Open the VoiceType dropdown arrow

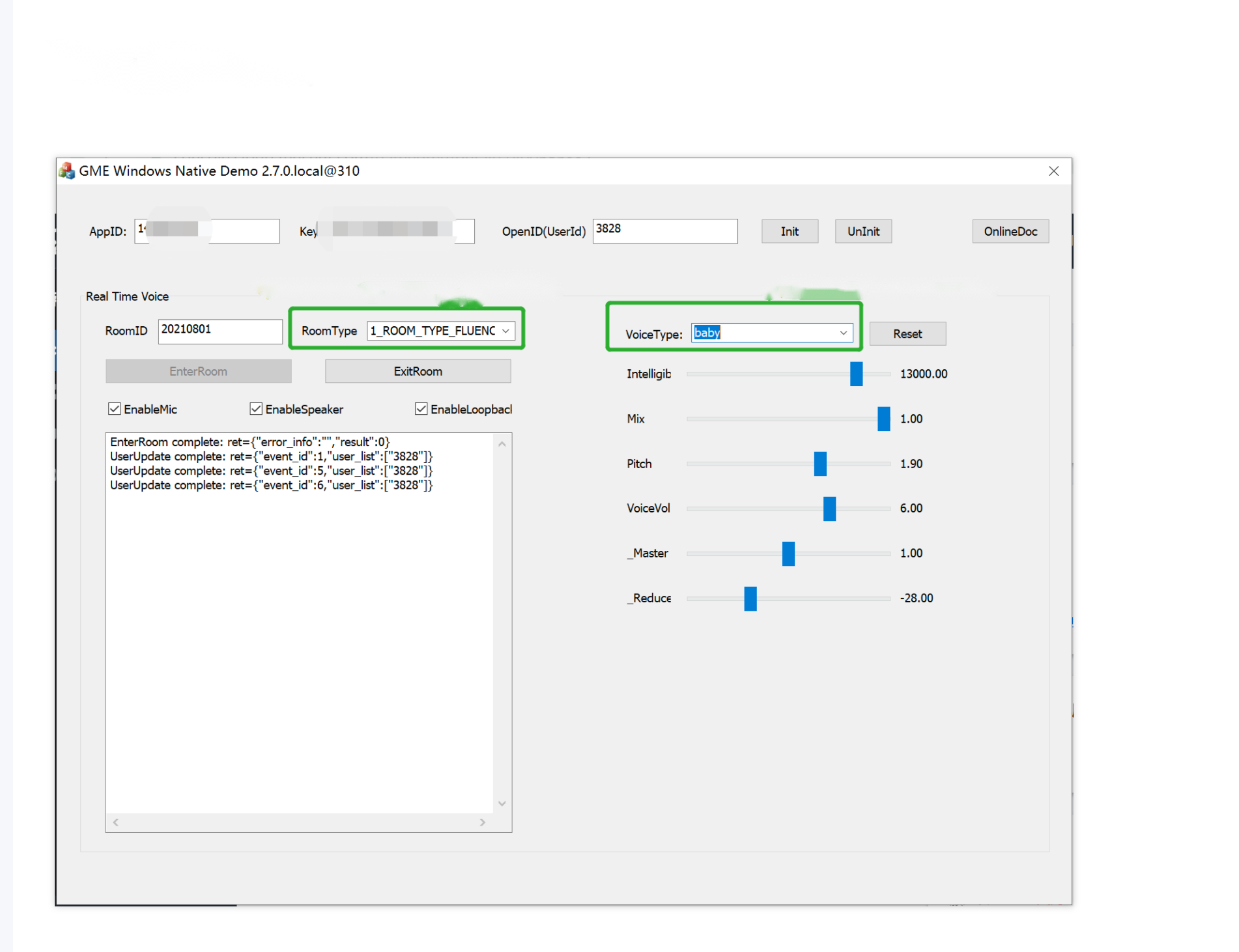click(x=843, y=333)
